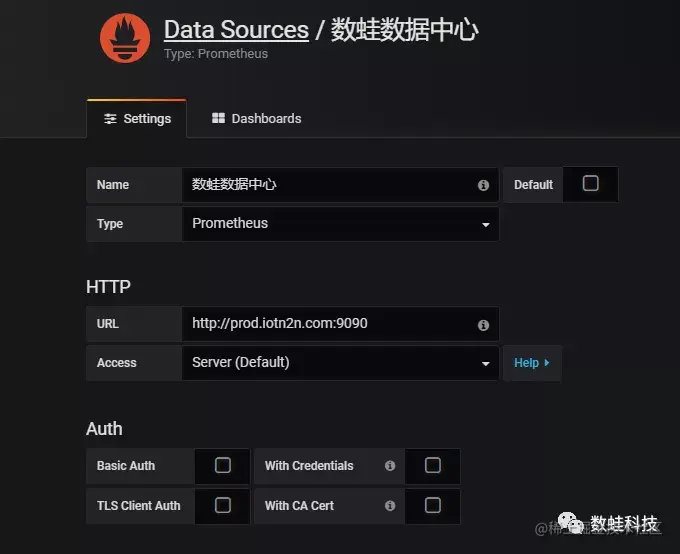Enable the With Credentials checkbox
680x554 pixels.
point(432,465)
